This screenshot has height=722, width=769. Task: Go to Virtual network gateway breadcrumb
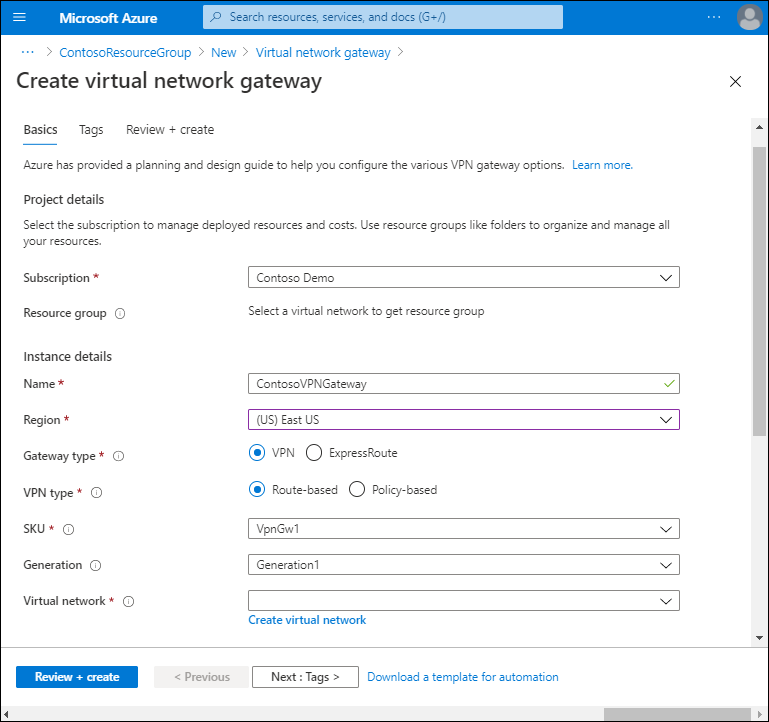[323, 52]
